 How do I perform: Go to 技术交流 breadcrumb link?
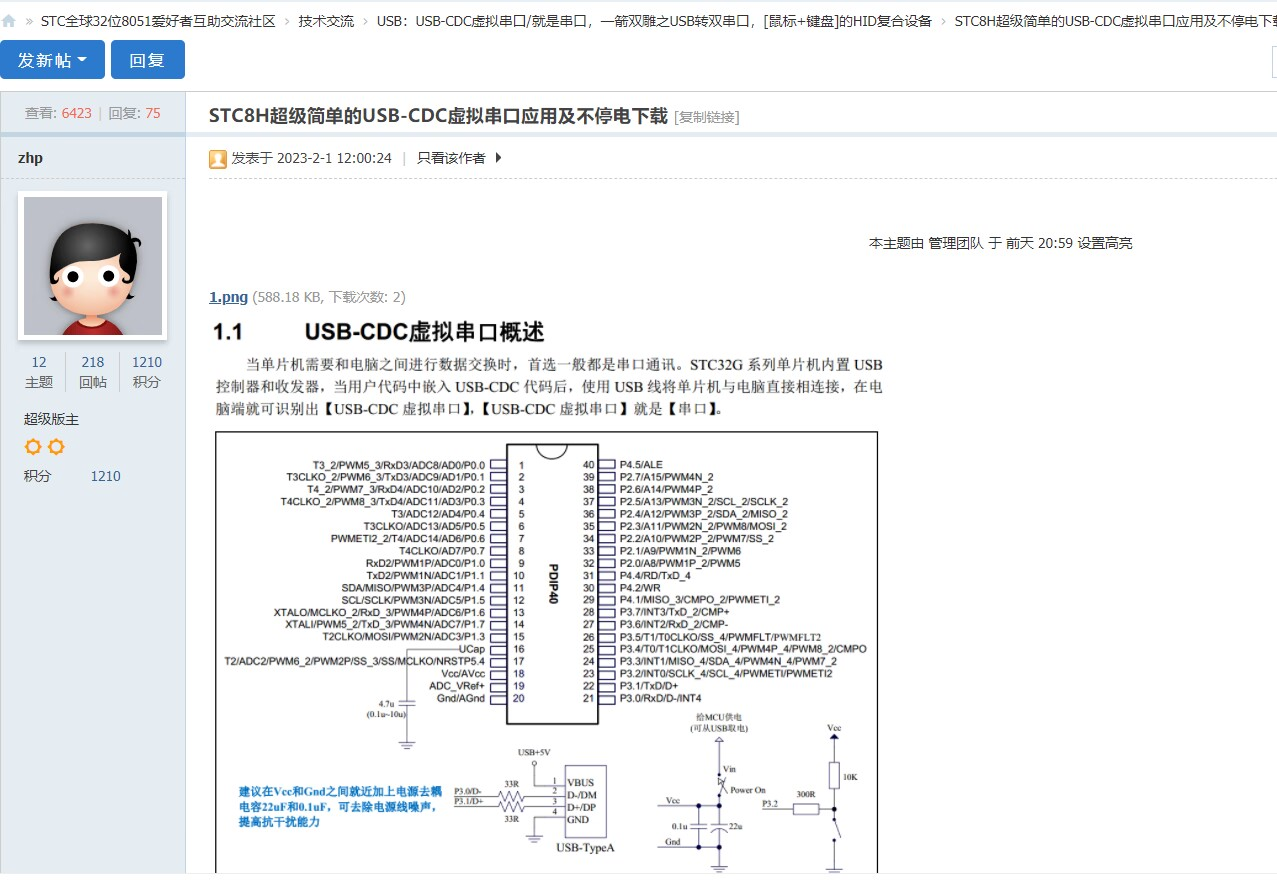pos(326,21)
